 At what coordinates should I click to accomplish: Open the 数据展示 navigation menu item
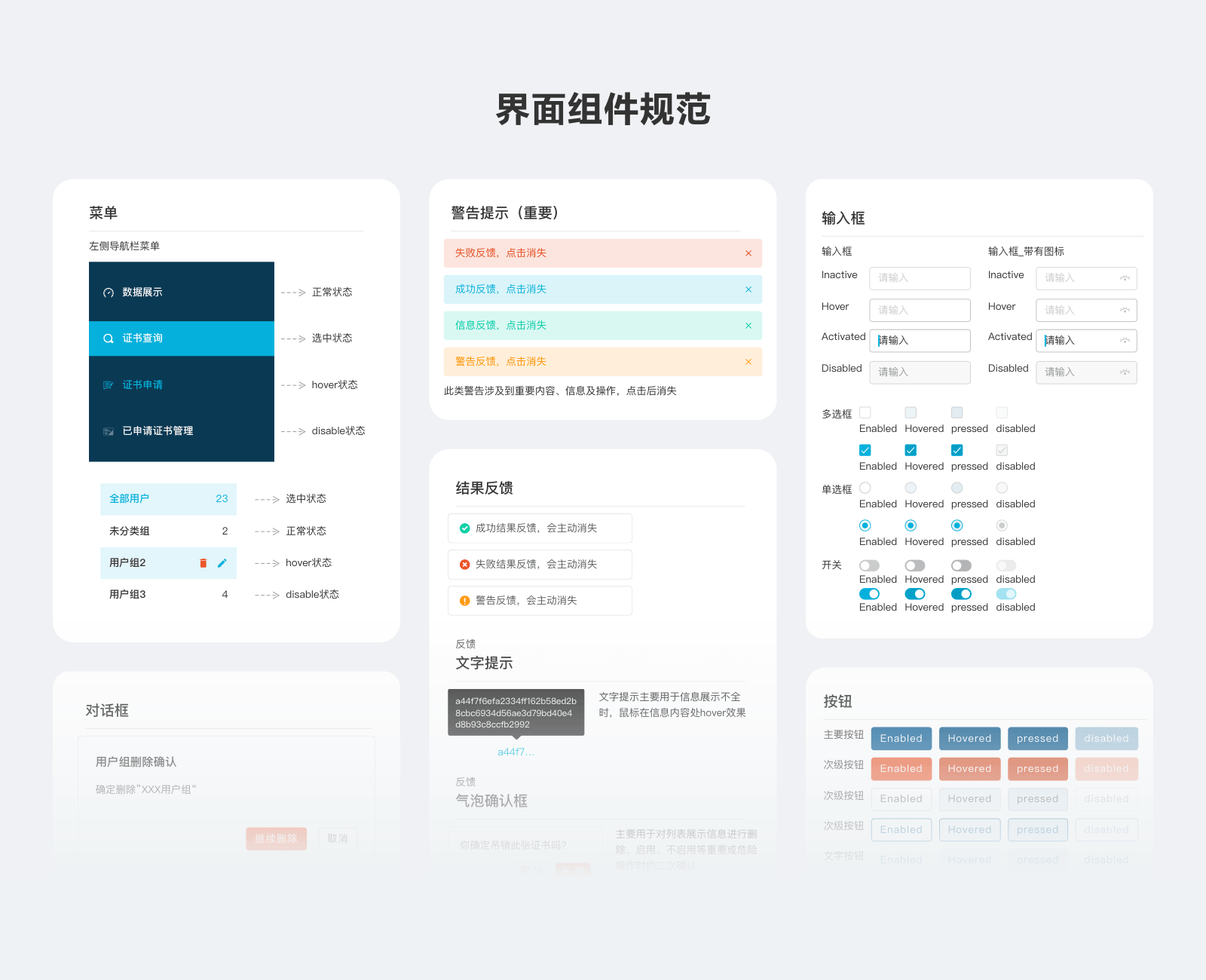point(182,292)
